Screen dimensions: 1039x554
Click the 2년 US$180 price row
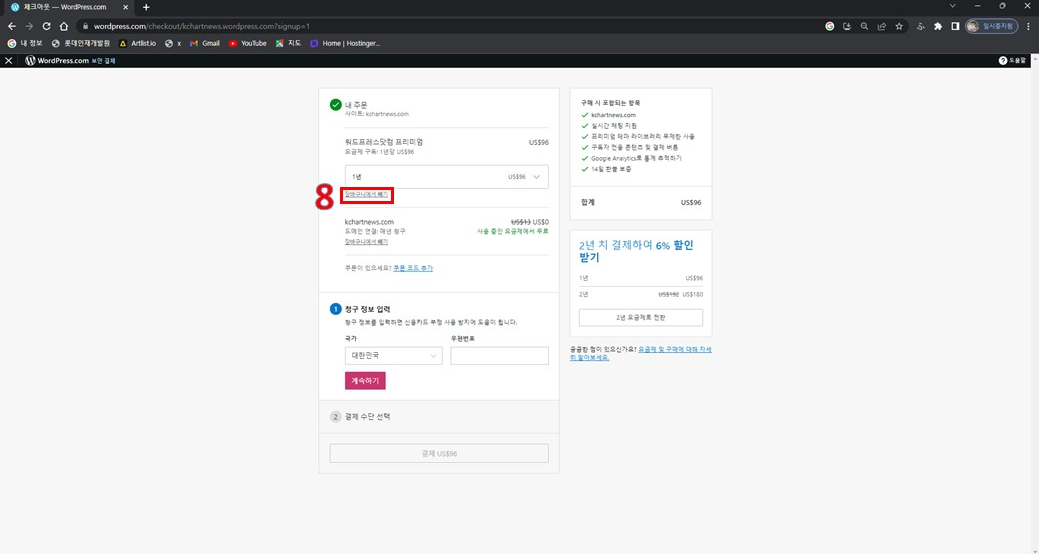[x=641, y=294]
